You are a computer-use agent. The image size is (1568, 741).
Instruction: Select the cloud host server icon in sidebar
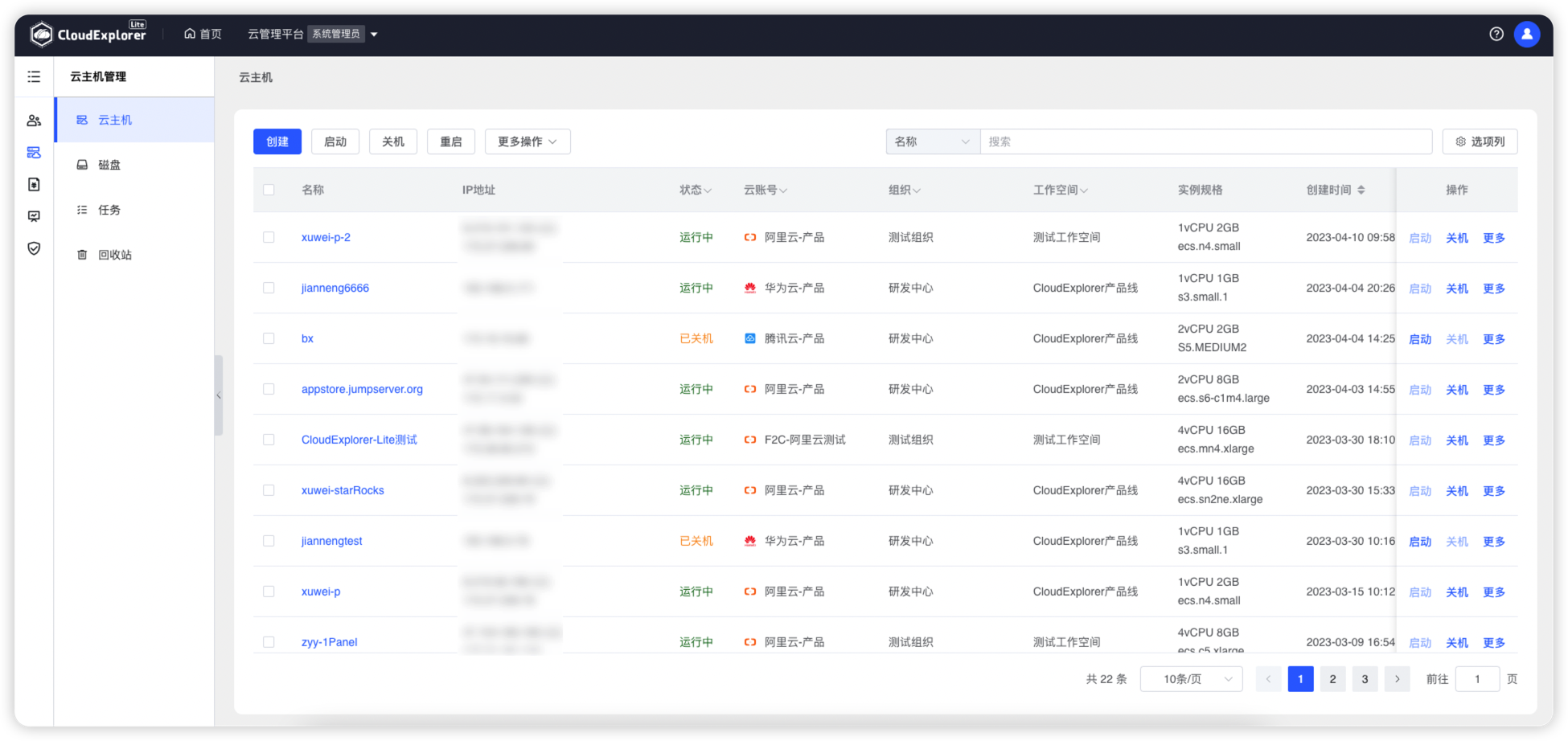(34, 152)
